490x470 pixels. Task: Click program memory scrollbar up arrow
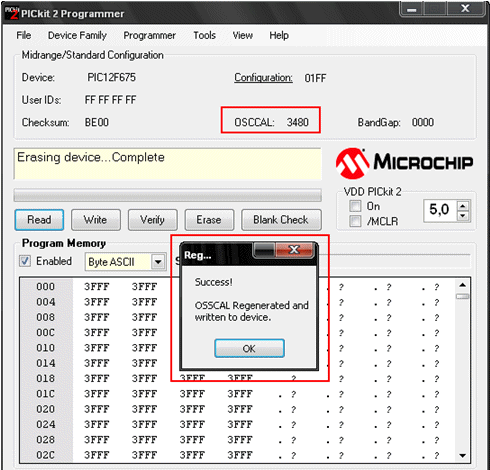[462, 285]
